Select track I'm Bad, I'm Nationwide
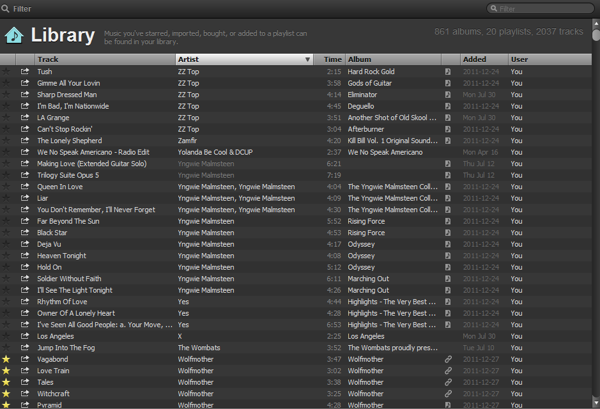 point(73,106)
